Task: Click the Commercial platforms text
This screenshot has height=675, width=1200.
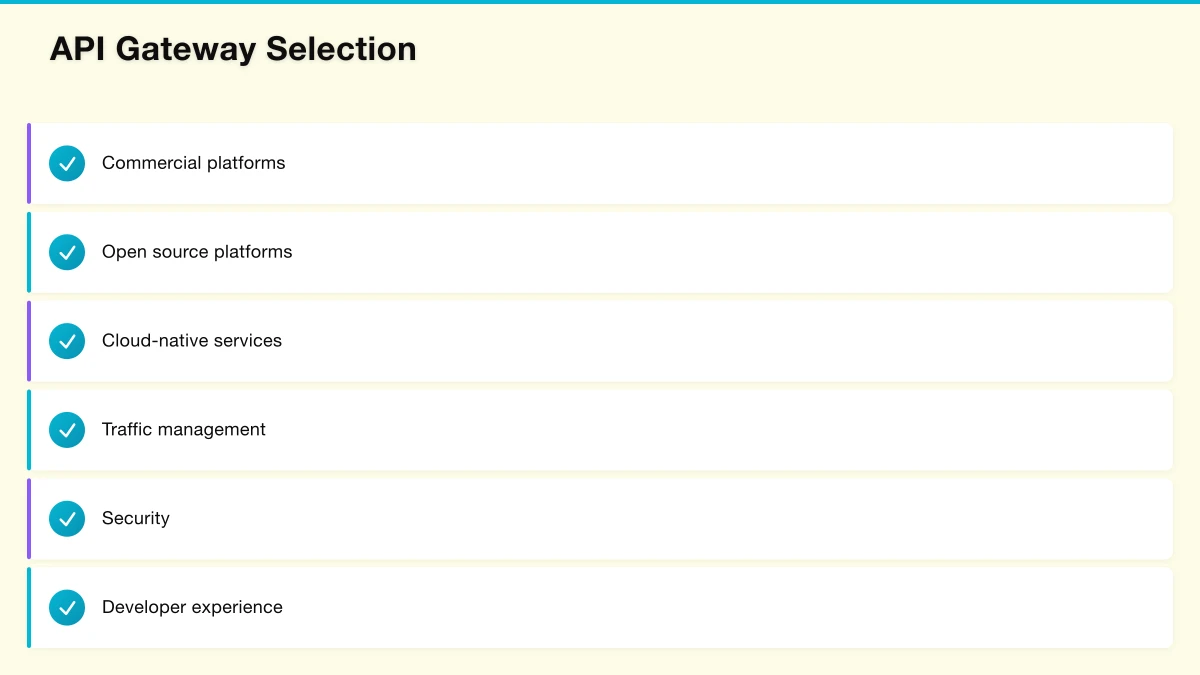Action: pyautogui.click(x=193, y=163)
